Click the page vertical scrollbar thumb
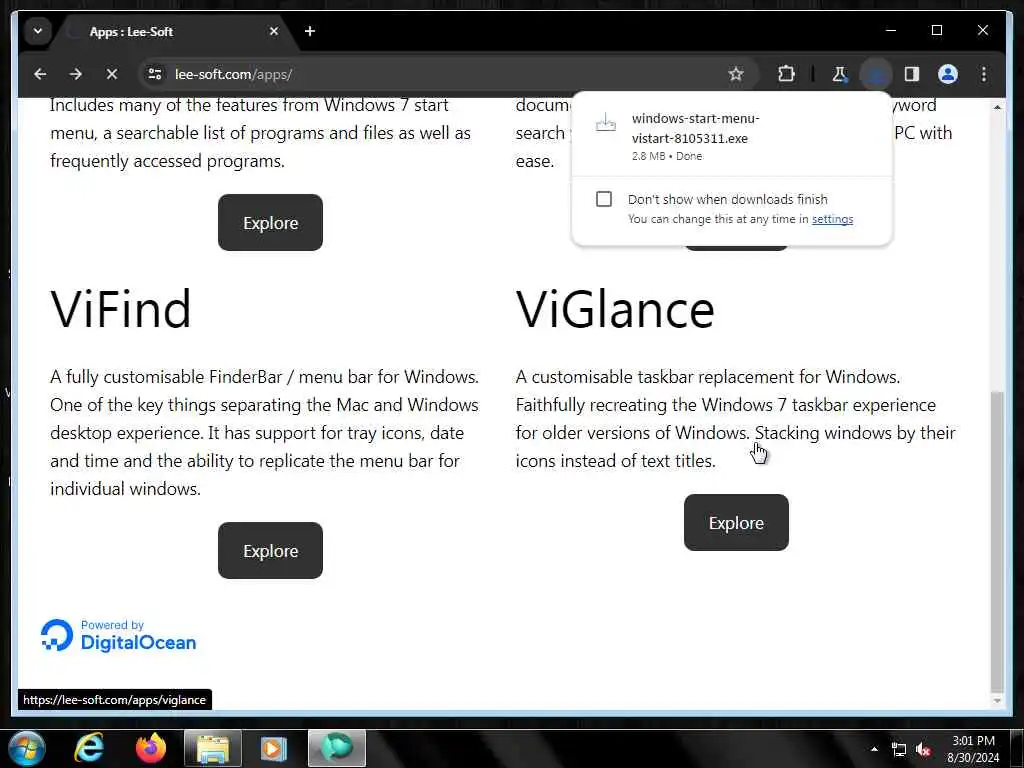1024x768 pixels. point(997,541)
